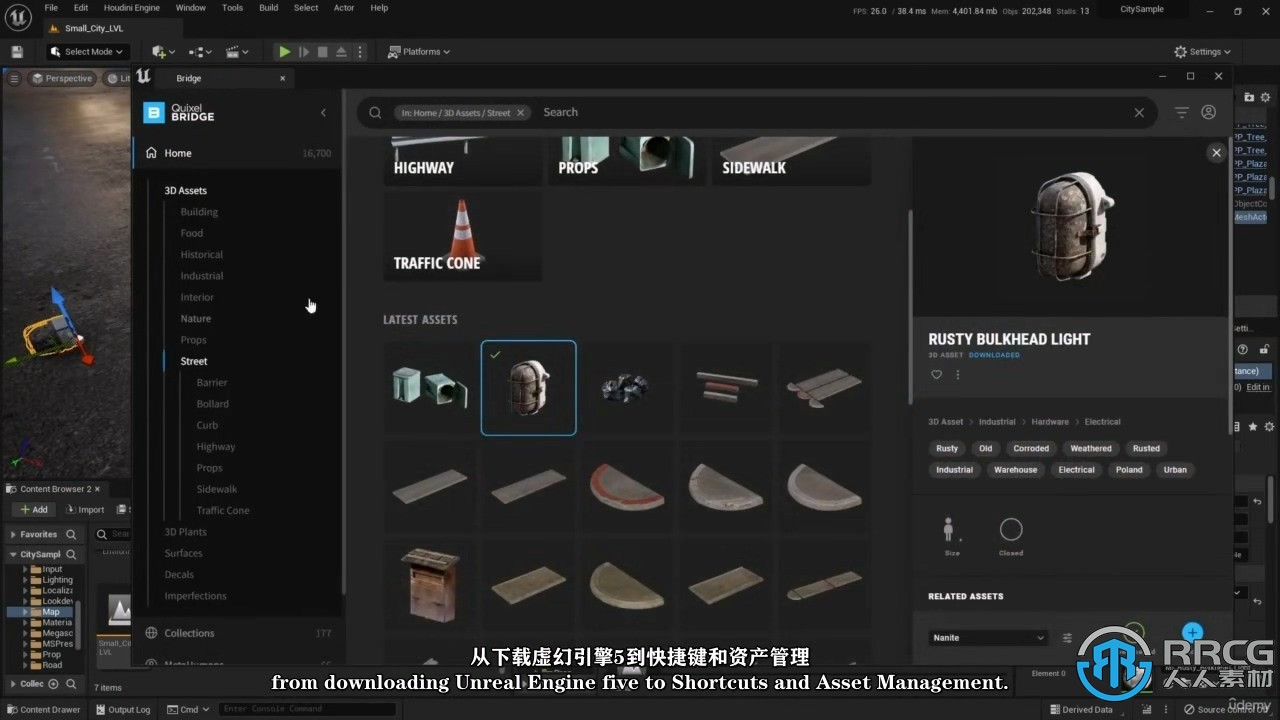Image resolution: width=1280 pixels, height=720 pixels.
Task: Click the Quixel Bridge logo
Action: (x=179, y=113)
